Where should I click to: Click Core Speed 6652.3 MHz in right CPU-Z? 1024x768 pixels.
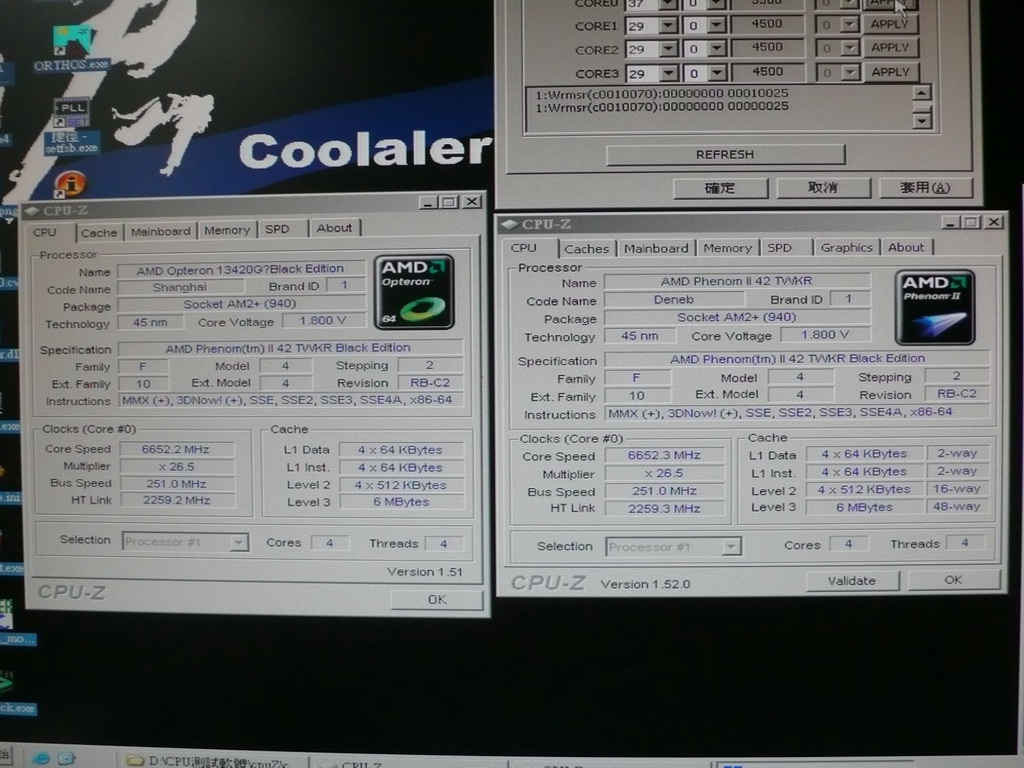tap(664, 455)
